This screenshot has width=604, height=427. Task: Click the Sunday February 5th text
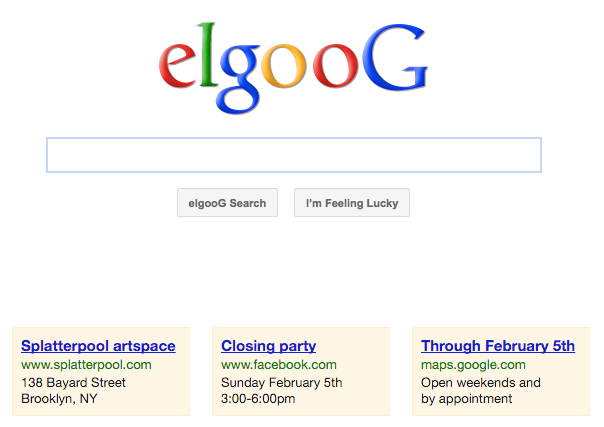pyautogui.click(x=282, y=382)
